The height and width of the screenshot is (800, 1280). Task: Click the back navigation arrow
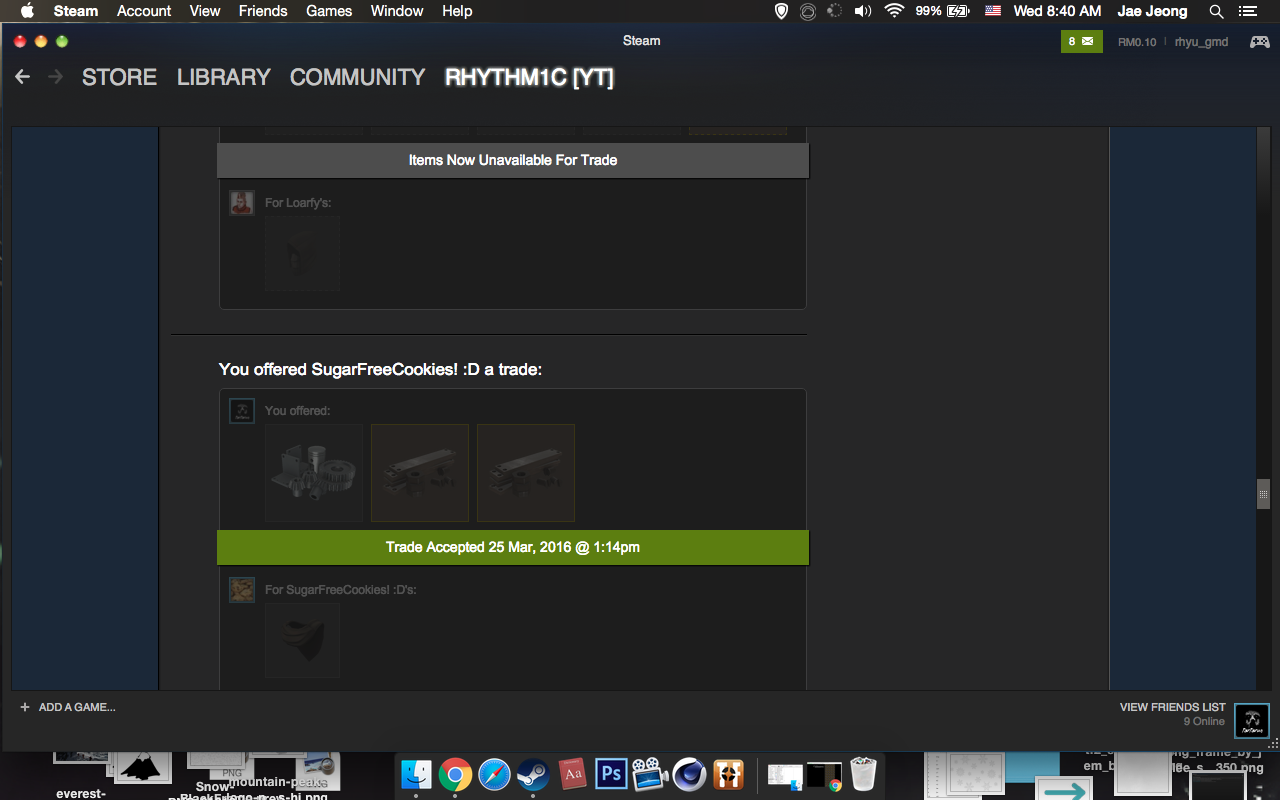click(23, 77)
